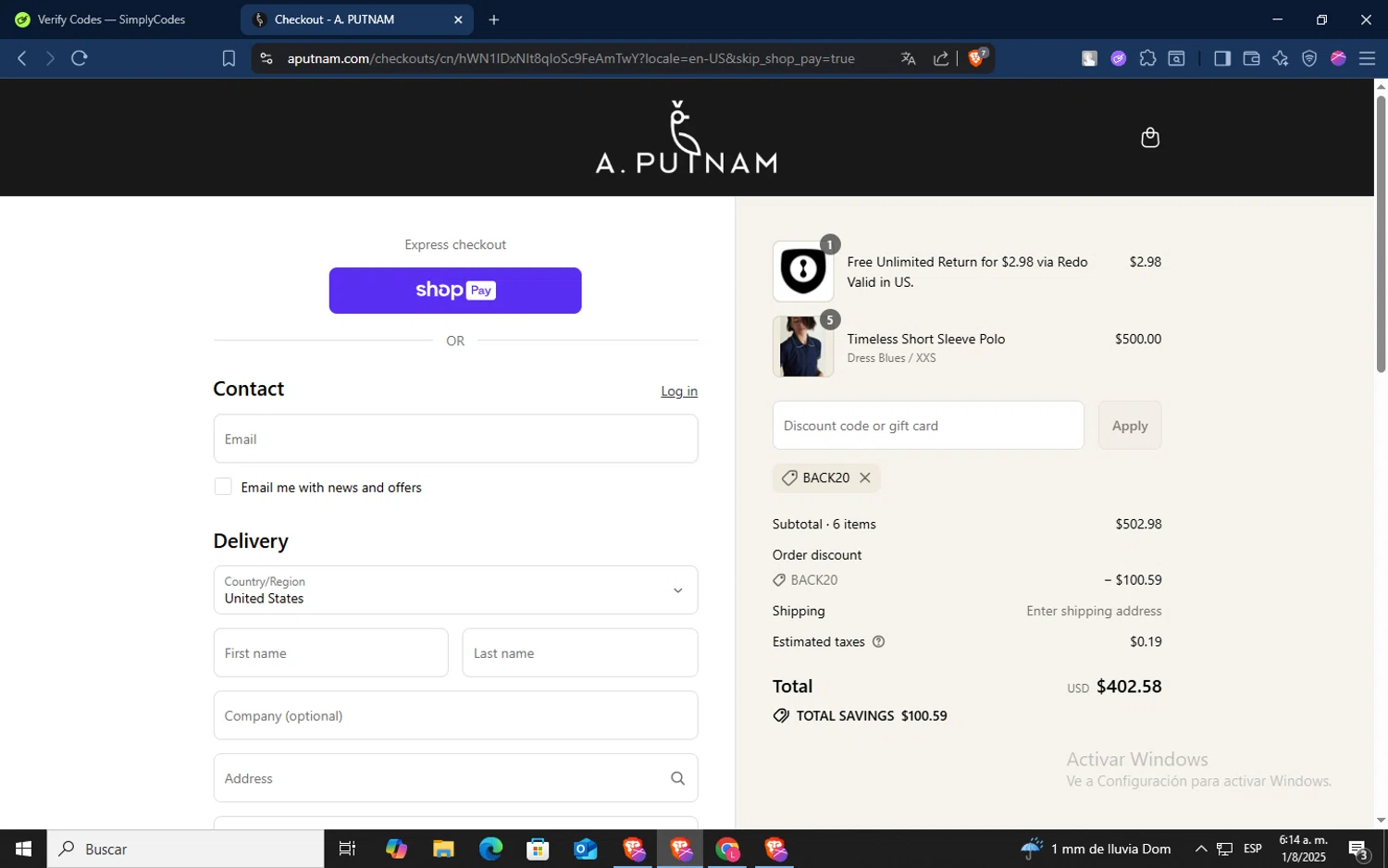
Task: Launch File Explorer from taskbar
Action: 443,849
